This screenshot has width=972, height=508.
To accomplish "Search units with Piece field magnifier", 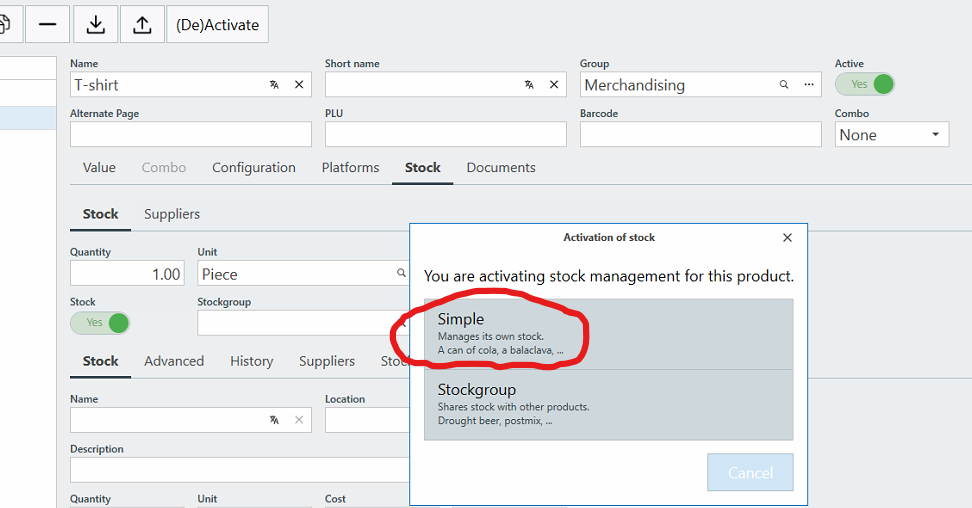I will (x=401, y=273).
